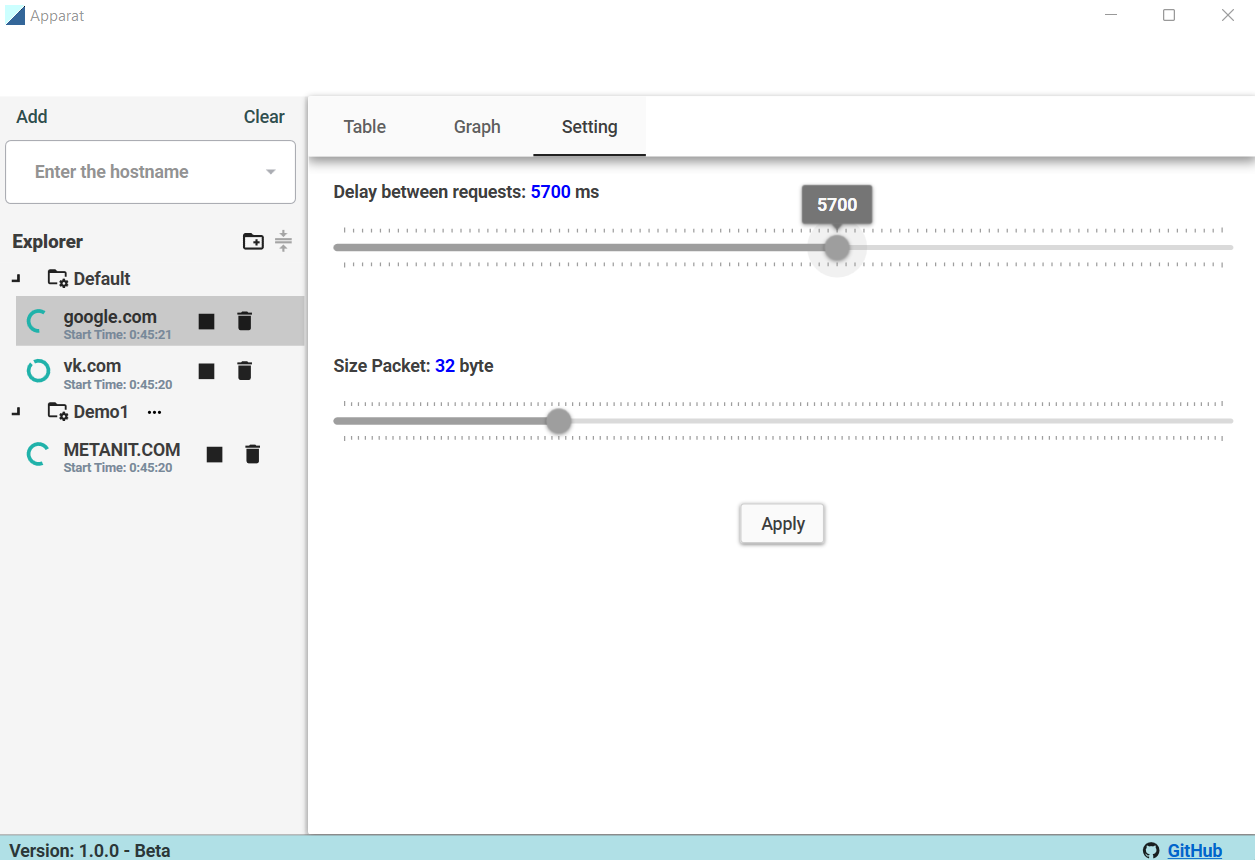The height and width of the screenshot is (860, 1255).
Task: Open the GitHub link
Action: click(1196, 850)
